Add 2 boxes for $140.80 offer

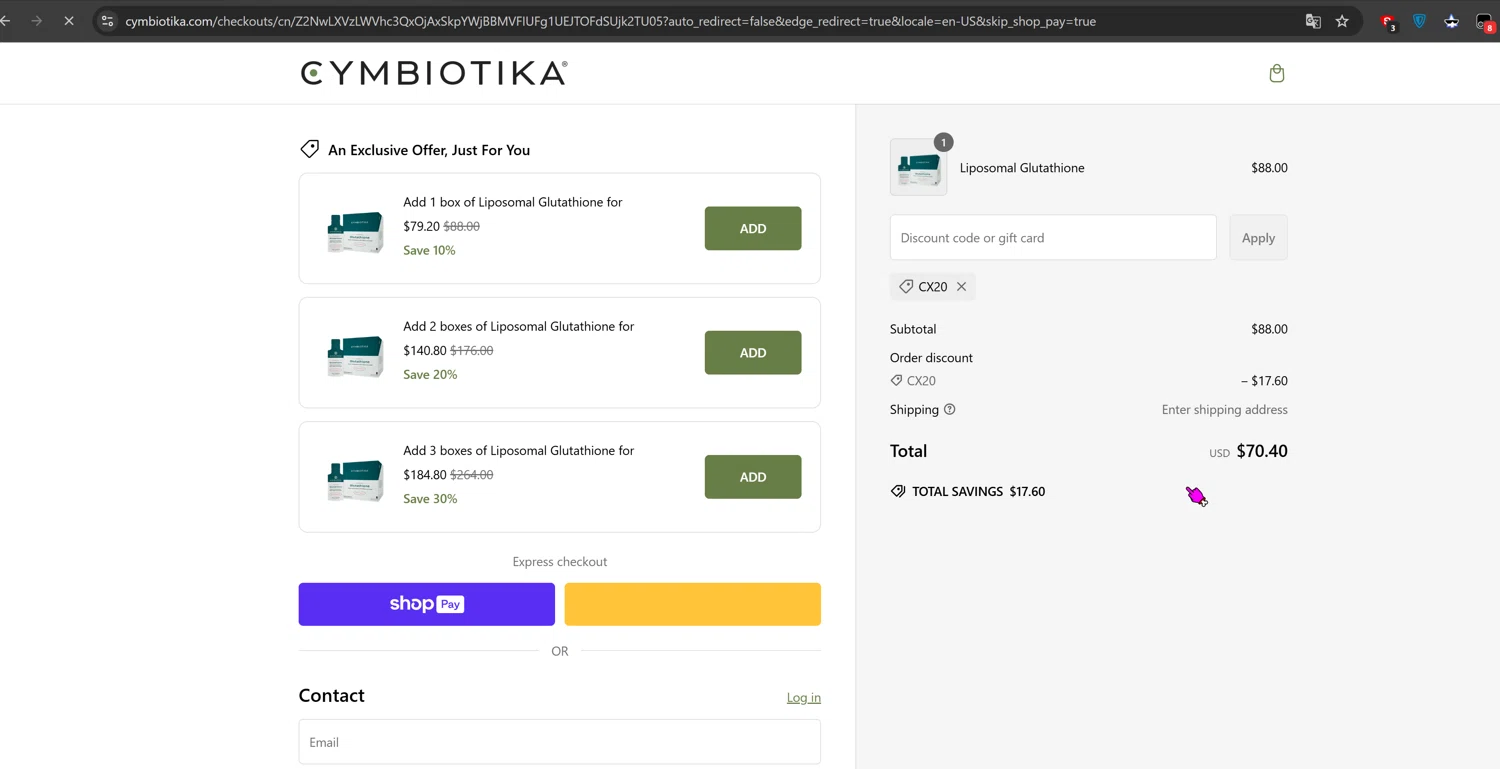click(x=753, y=353)
